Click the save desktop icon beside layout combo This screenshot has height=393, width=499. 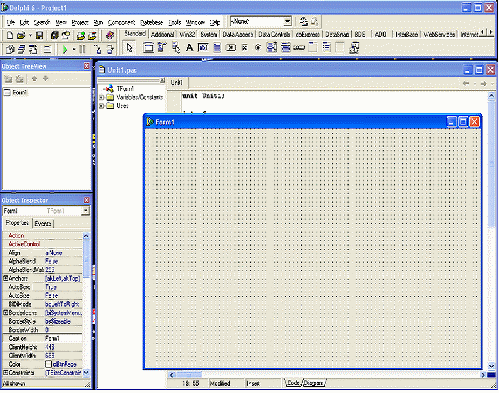[x=304, y=22]
